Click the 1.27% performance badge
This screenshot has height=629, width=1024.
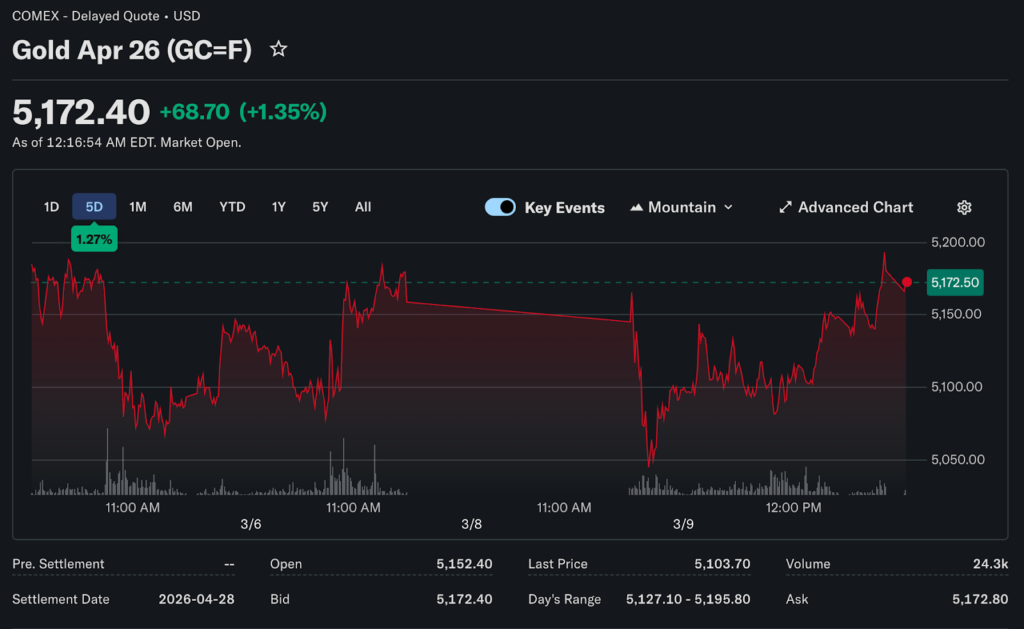(x=94, y=240)
